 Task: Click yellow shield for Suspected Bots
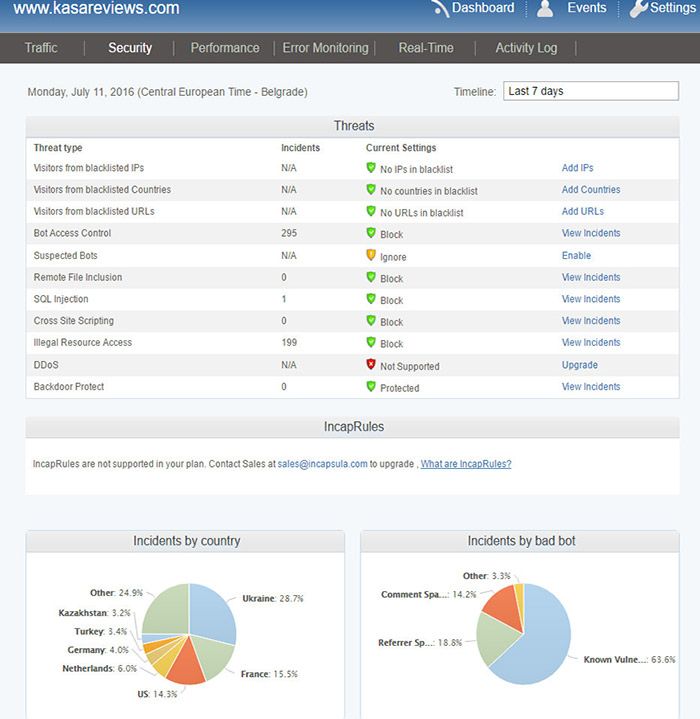(x=371, y=256)
